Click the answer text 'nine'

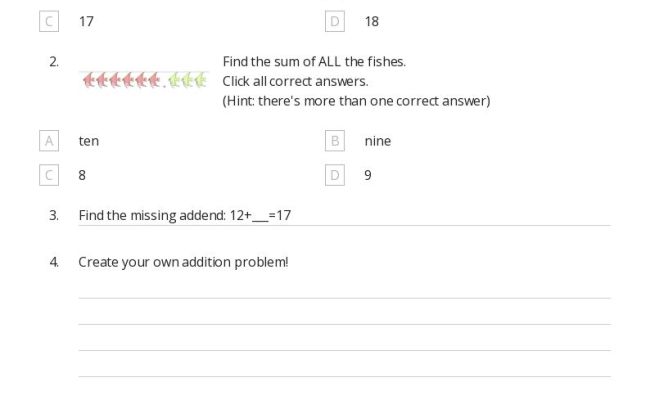pos(377,141)
